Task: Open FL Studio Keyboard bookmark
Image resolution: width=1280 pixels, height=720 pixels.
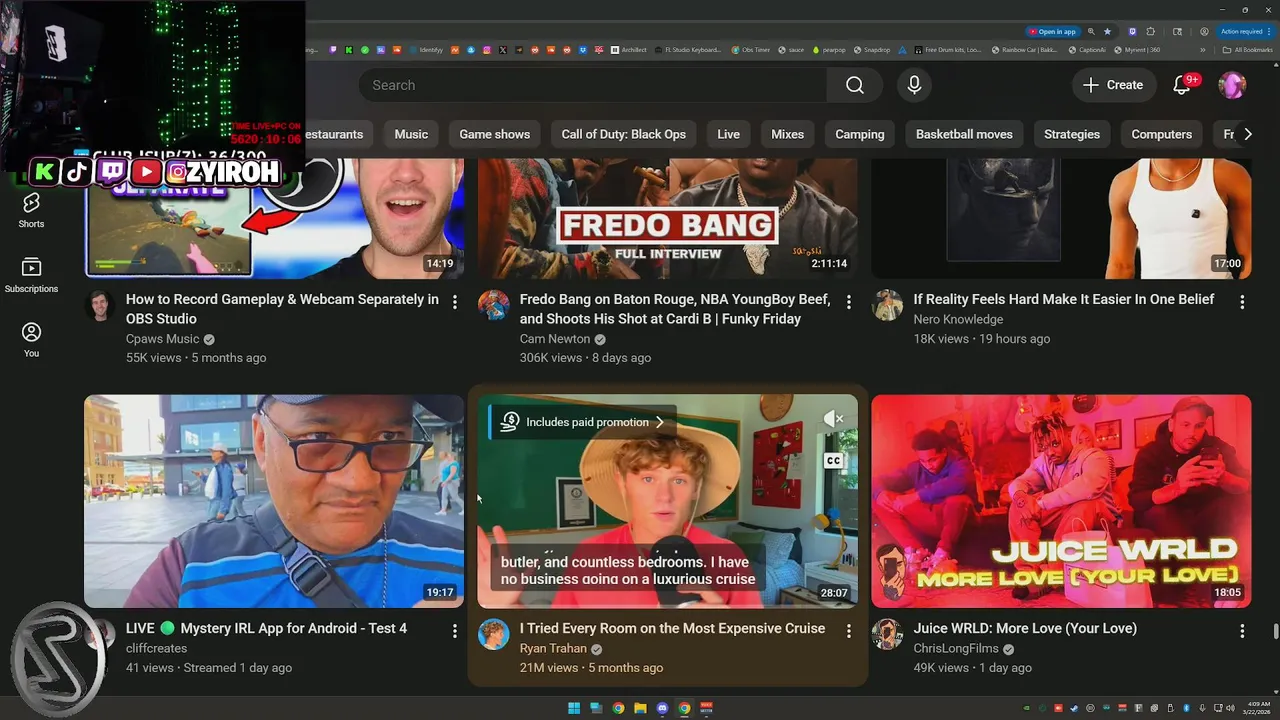Action: coord(687,49)
